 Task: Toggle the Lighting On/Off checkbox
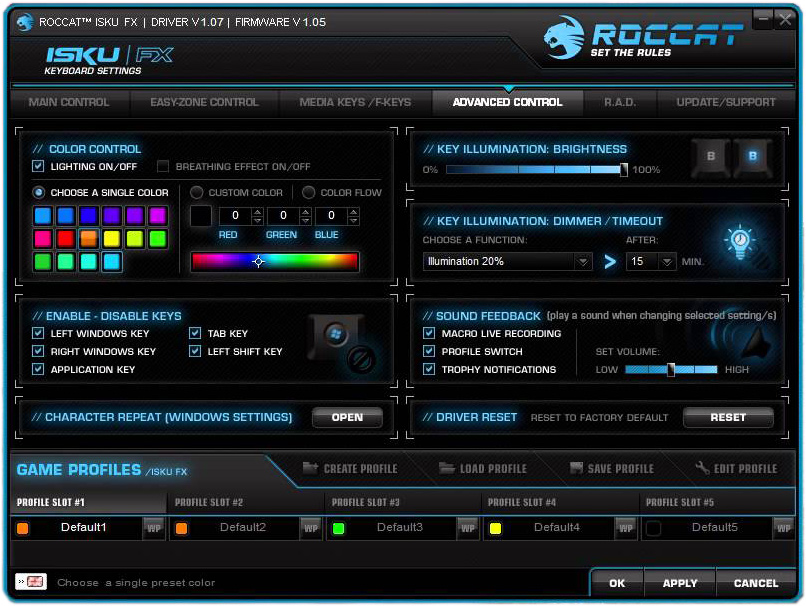point(39,167)
